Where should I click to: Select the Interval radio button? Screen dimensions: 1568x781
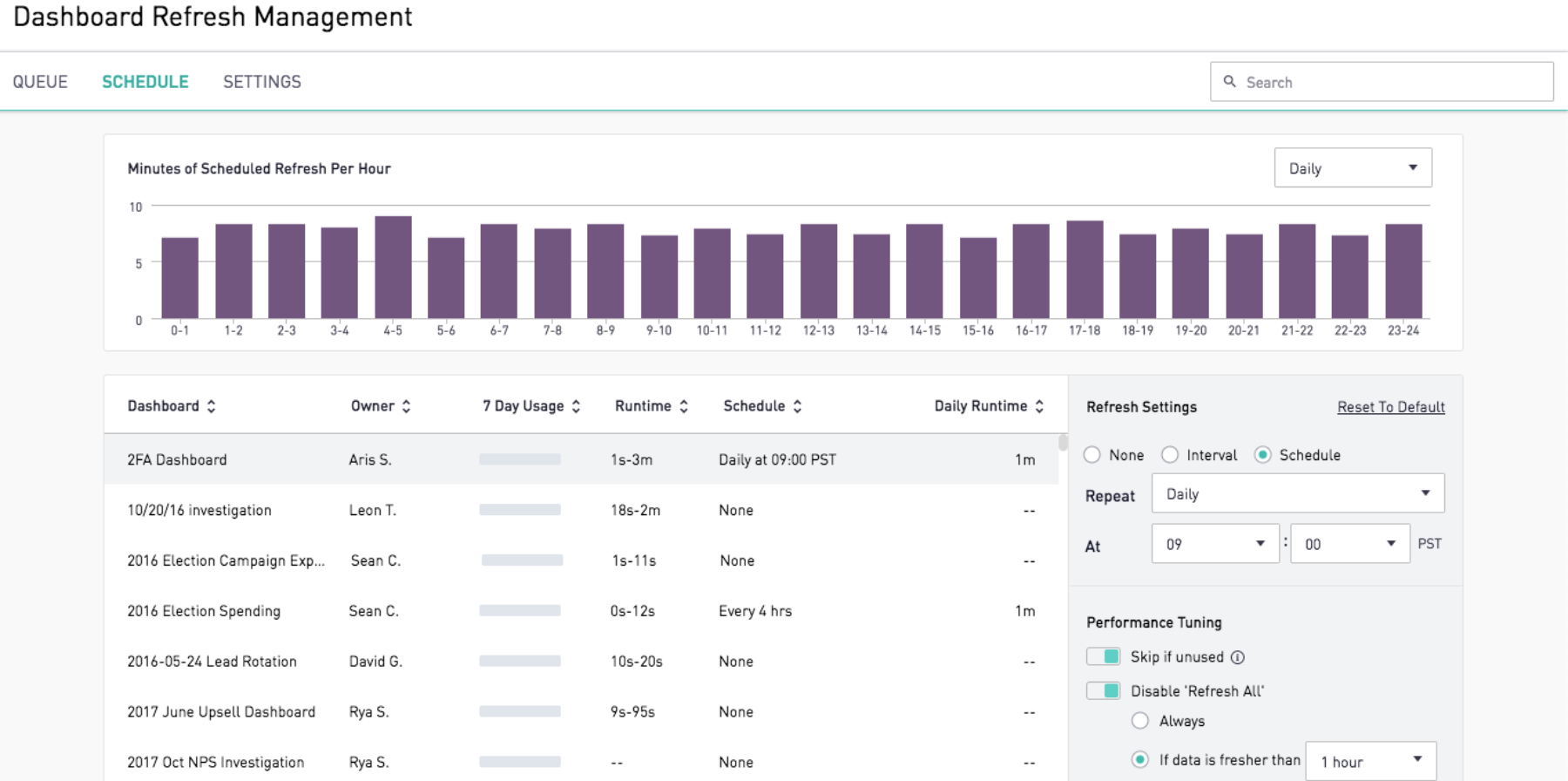1170,455
